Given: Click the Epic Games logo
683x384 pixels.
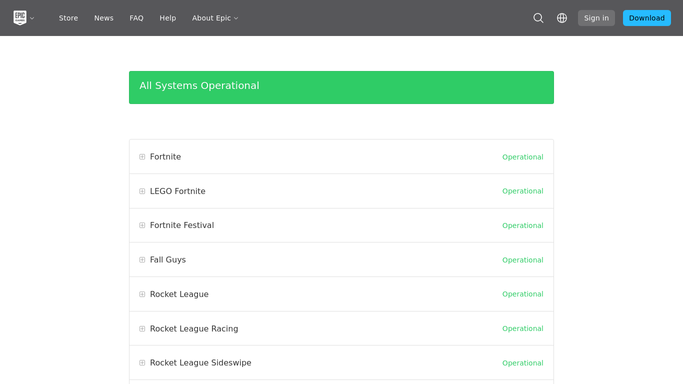Looking at the screenshot, I should tap(20, 18).
